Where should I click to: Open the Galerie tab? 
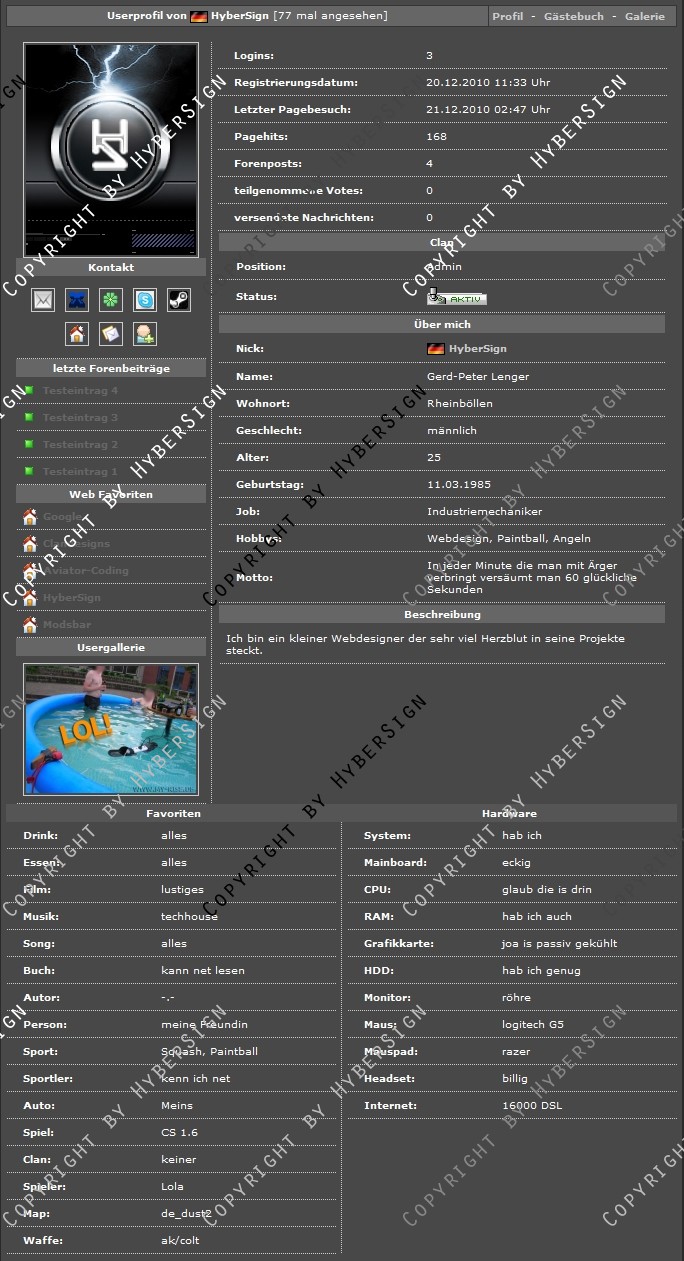click(x=644, y=17)
